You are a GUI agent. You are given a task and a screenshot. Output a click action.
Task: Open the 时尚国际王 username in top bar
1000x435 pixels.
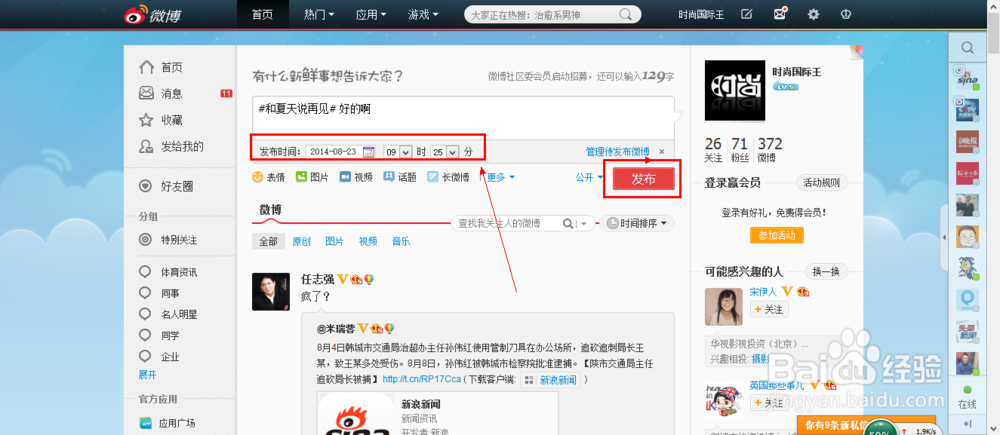click(x=701, y=14)
